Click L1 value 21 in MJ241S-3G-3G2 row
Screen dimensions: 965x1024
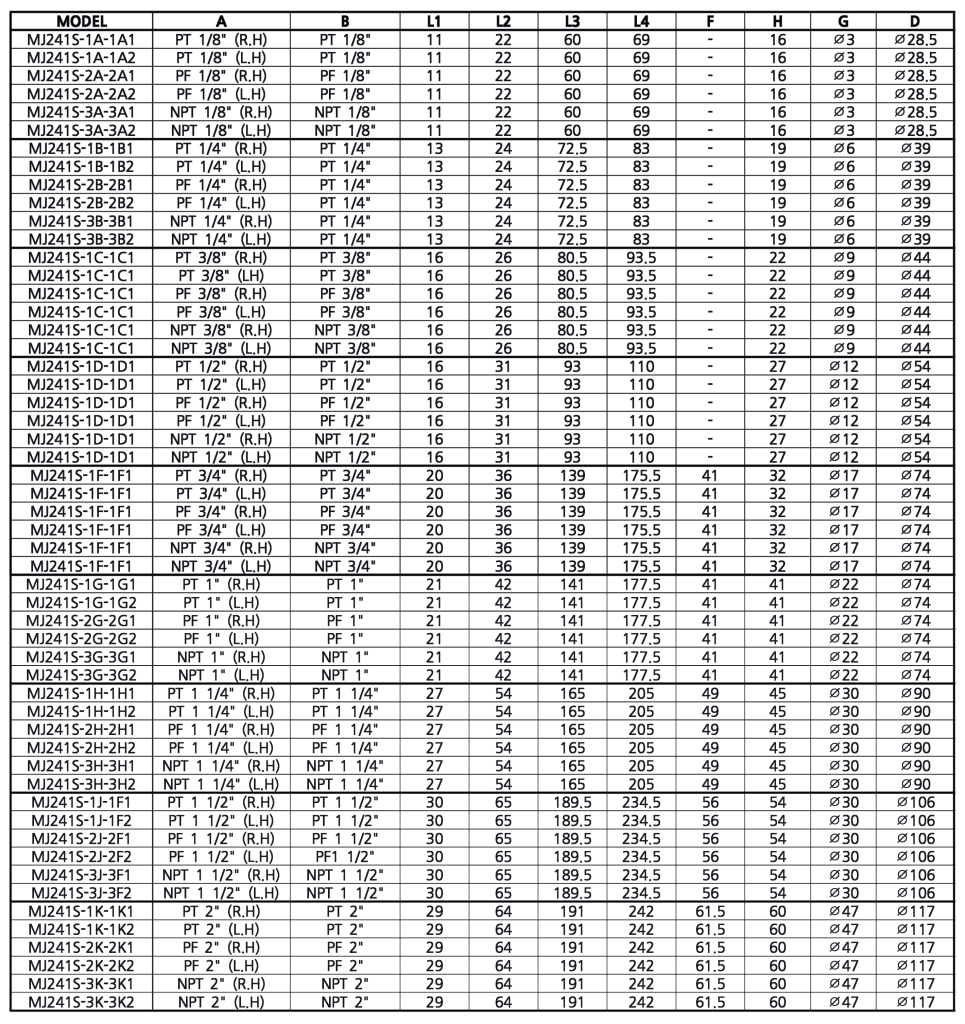tap(434, 675)
